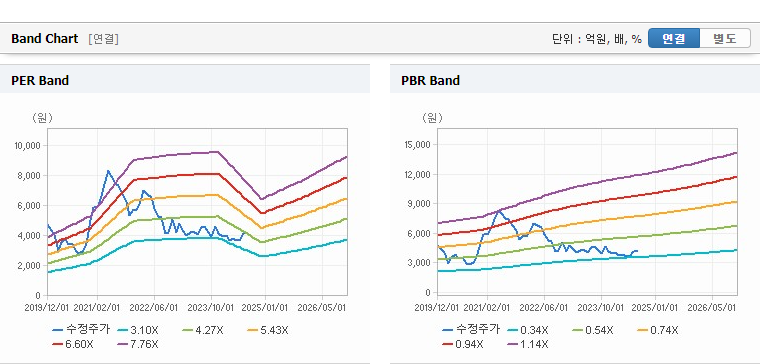Click the PBR Band heading
The image size is (760, 364).
click(430, 80)
